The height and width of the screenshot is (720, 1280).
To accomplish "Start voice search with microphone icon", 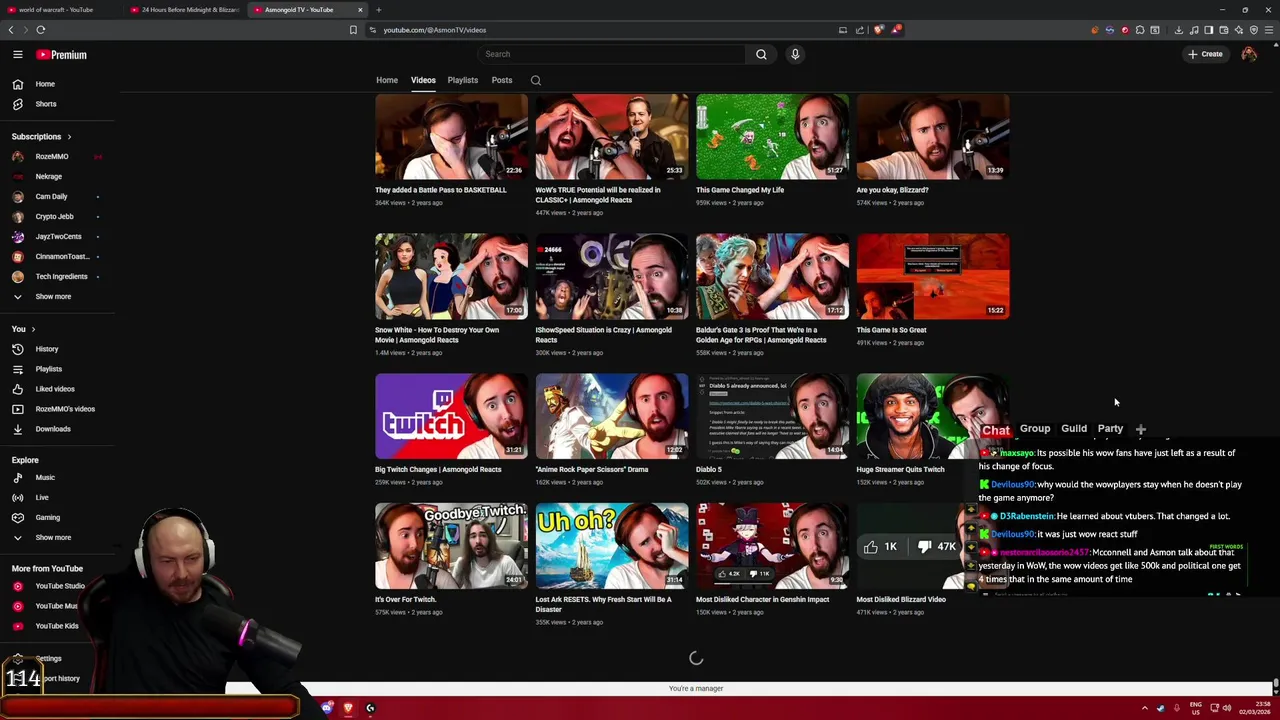I will 795,54.
